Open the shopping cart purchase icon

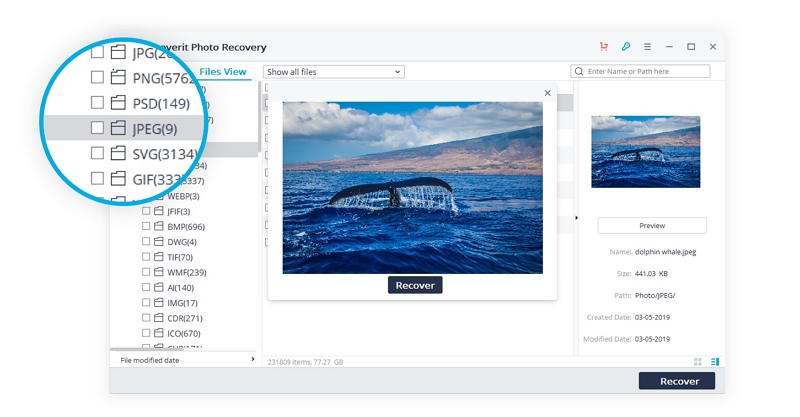(x=604, y=46)
